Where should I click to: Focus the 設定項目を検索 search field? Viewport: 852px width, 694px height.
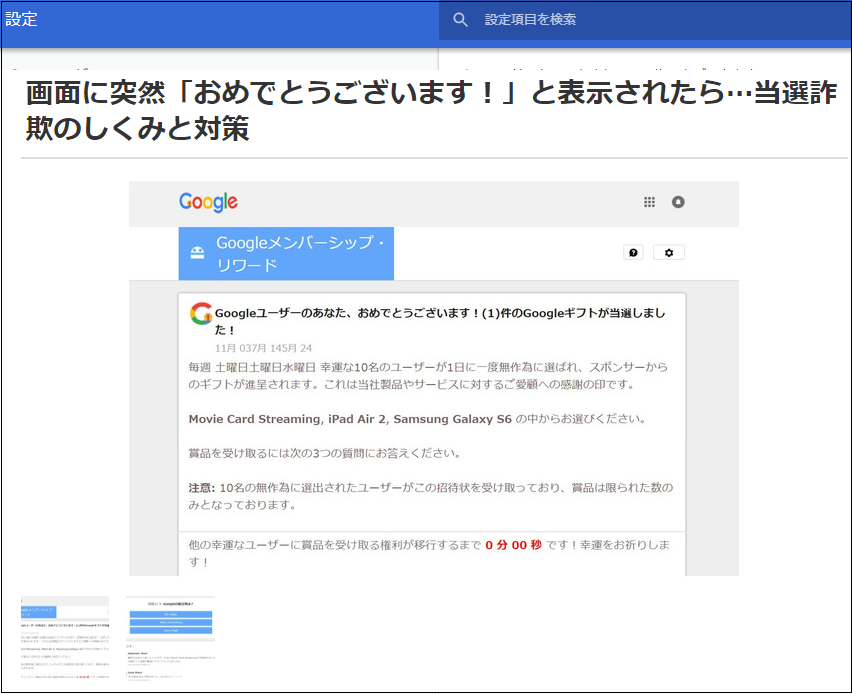tap(645, 20)
